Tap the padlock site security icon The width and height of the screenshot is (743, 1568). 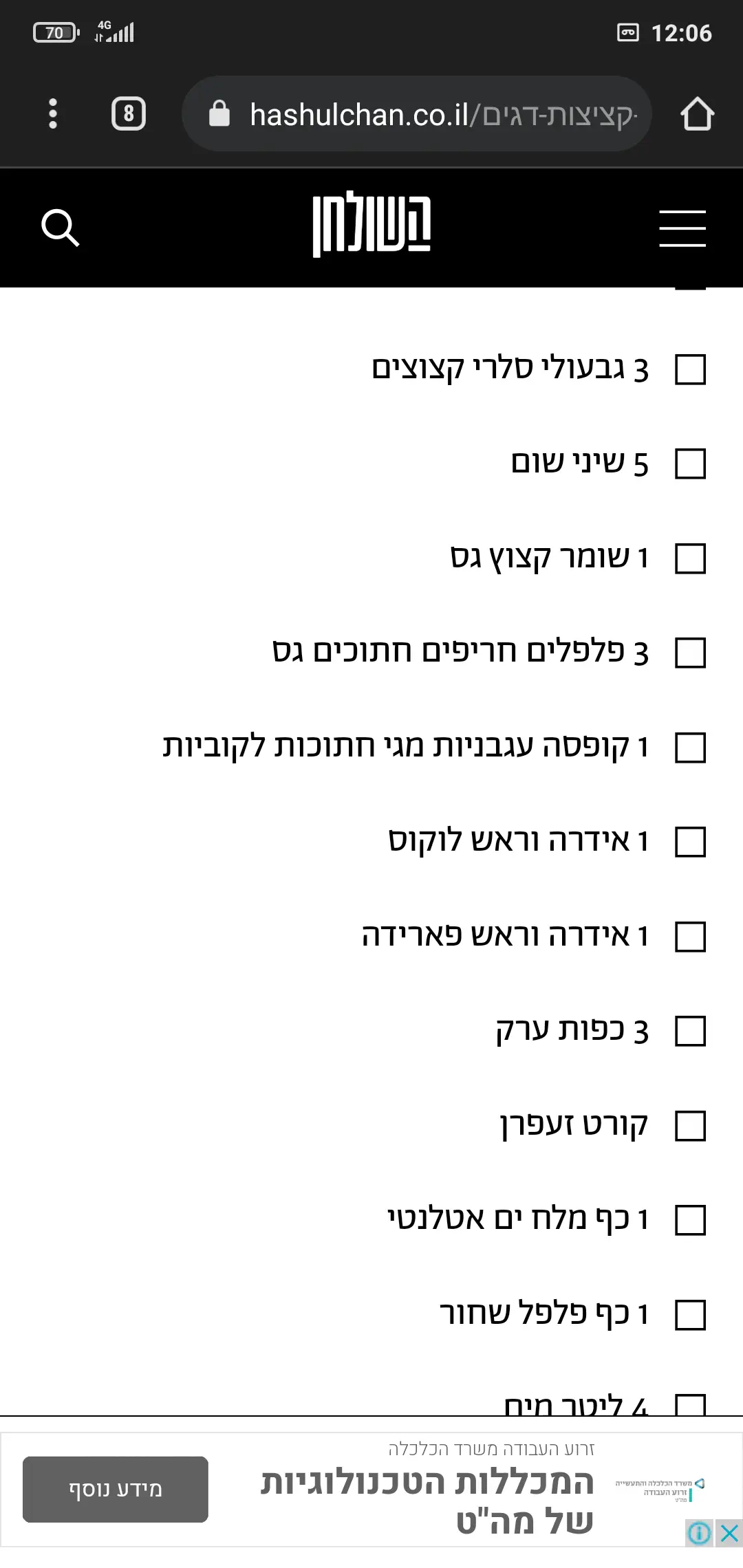[219, 114]
